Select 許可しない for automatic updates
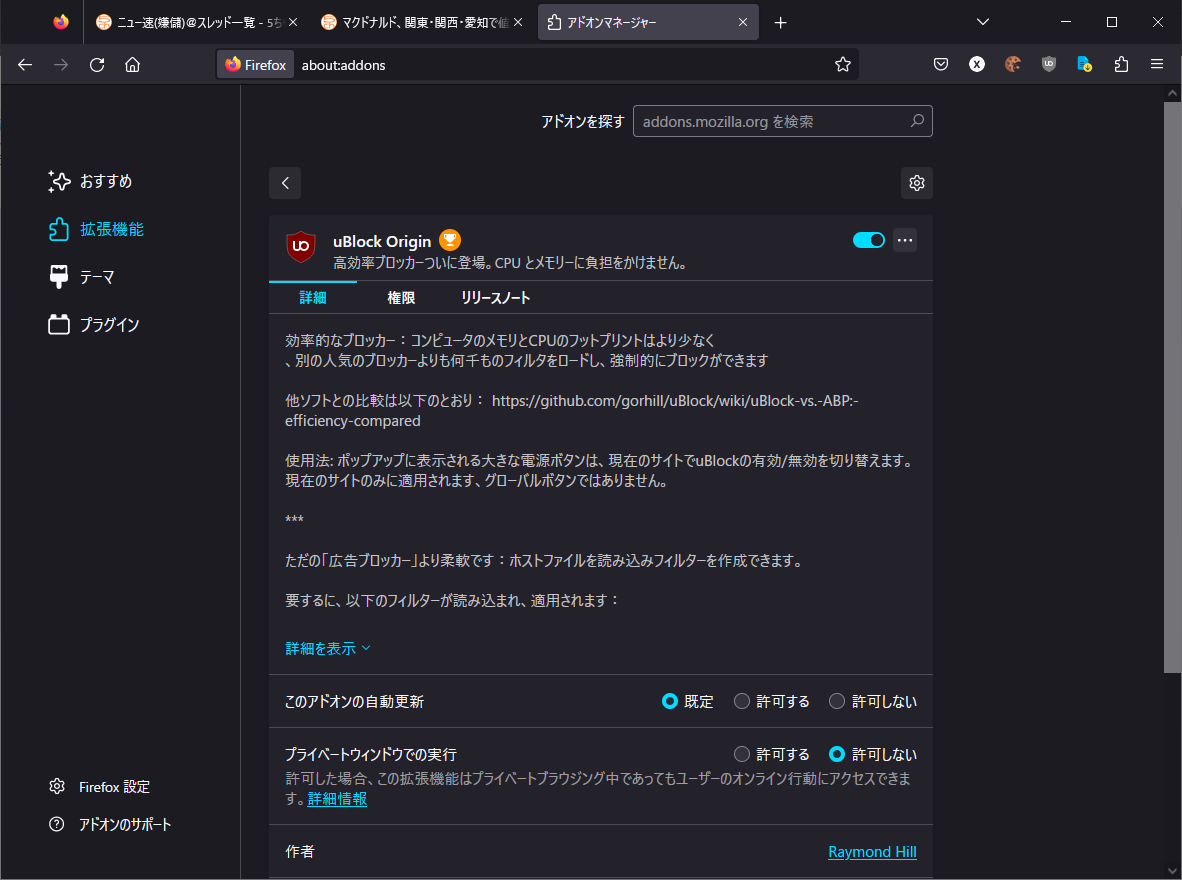Image resolution: width=1182 pixels, height=880 pixels. coord(837,701)
